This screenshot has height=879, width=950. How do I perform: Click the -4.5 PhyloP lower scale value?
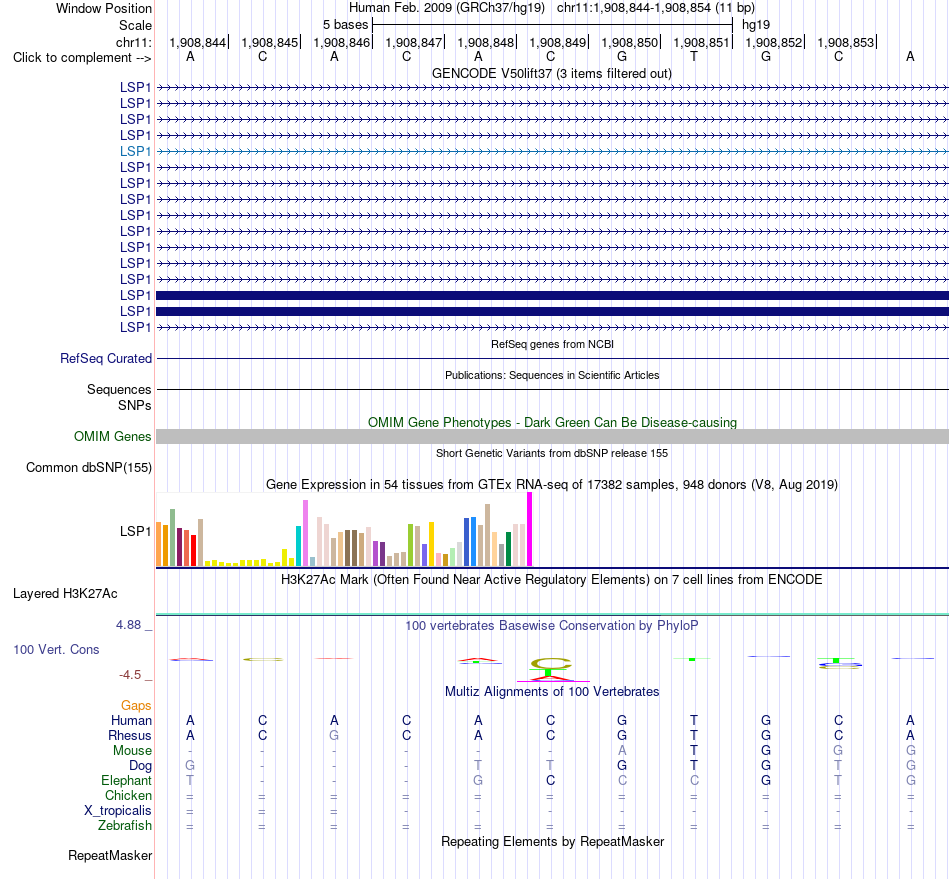tap(130, 675)
